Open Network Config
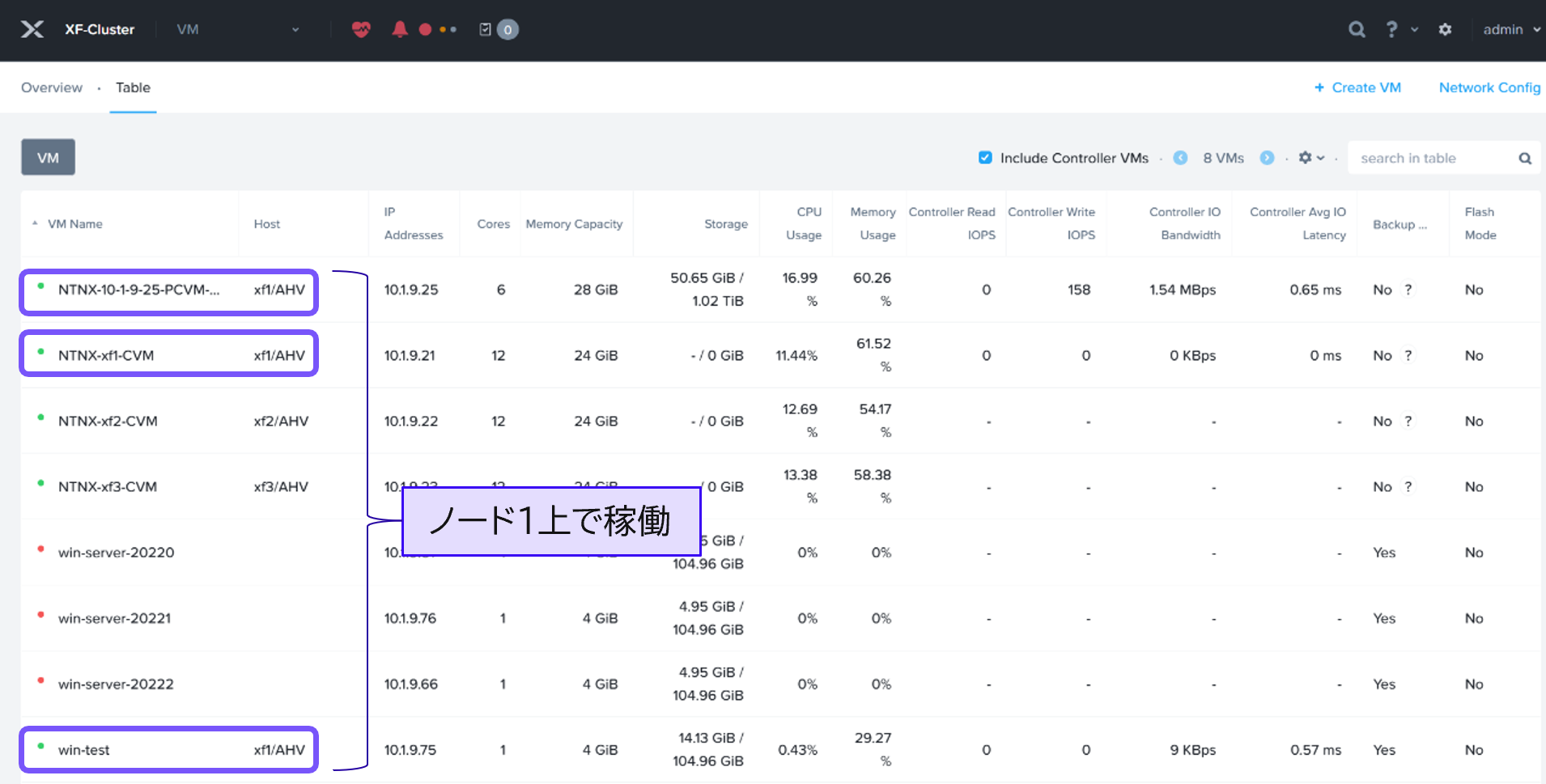The height and width of the screenshot is (784, 1546). point(1489,87)
